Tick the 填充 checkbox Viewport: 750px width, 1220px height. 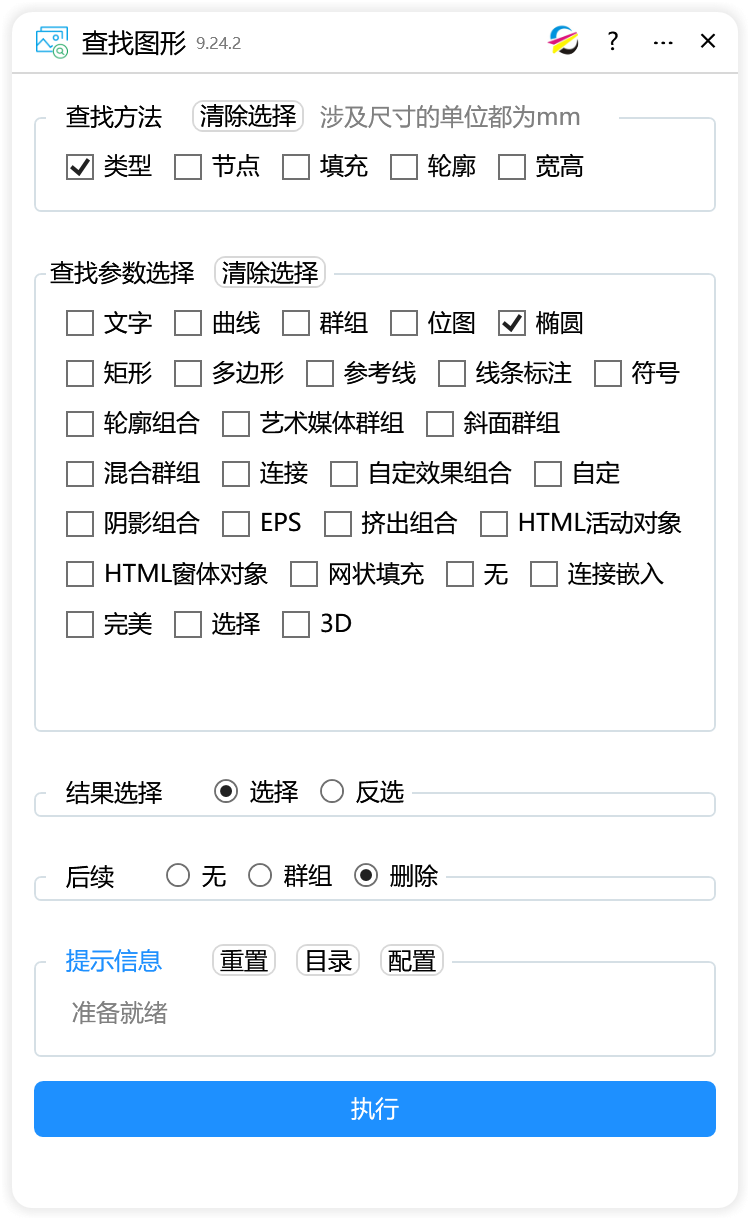point(296,167)
